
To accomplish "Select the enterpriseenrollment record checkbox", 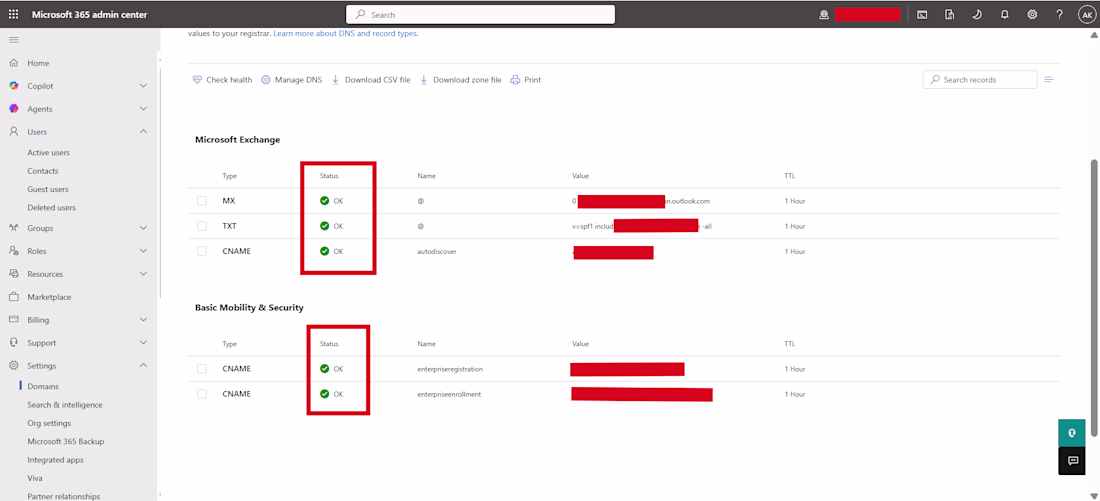I will pos(202,394).
